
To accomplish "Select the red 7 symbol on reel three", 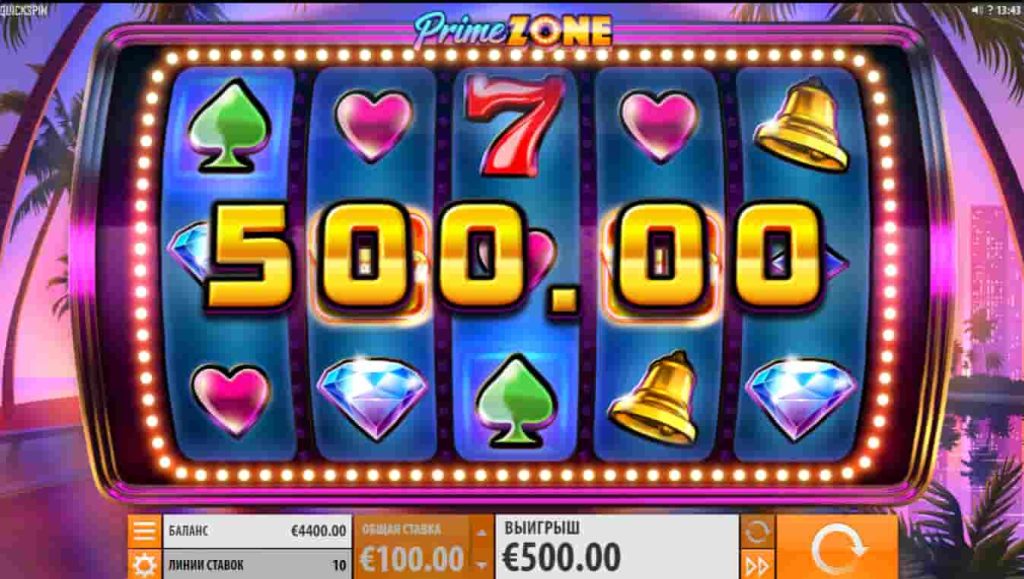I will pos(515,124).
